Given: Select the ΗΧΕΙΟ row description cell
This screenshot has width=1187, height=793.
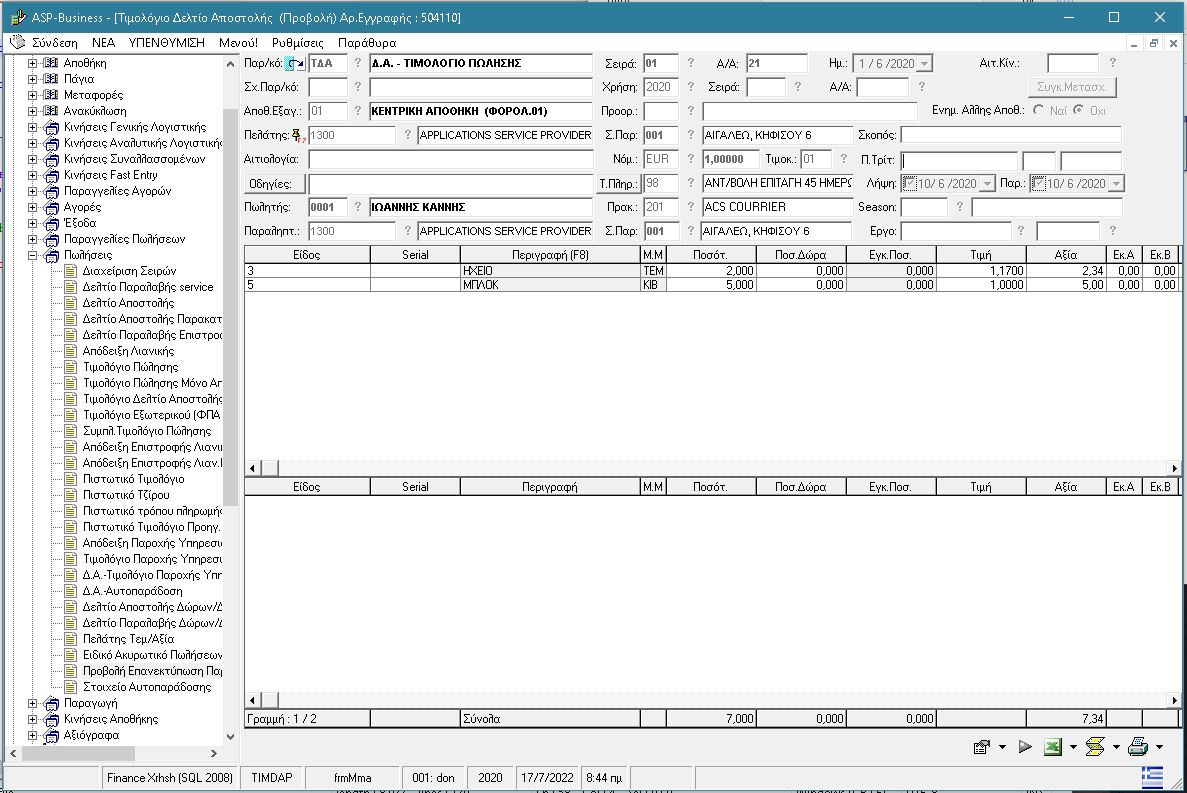Looking at the screenshot, I should click(550, 271).
